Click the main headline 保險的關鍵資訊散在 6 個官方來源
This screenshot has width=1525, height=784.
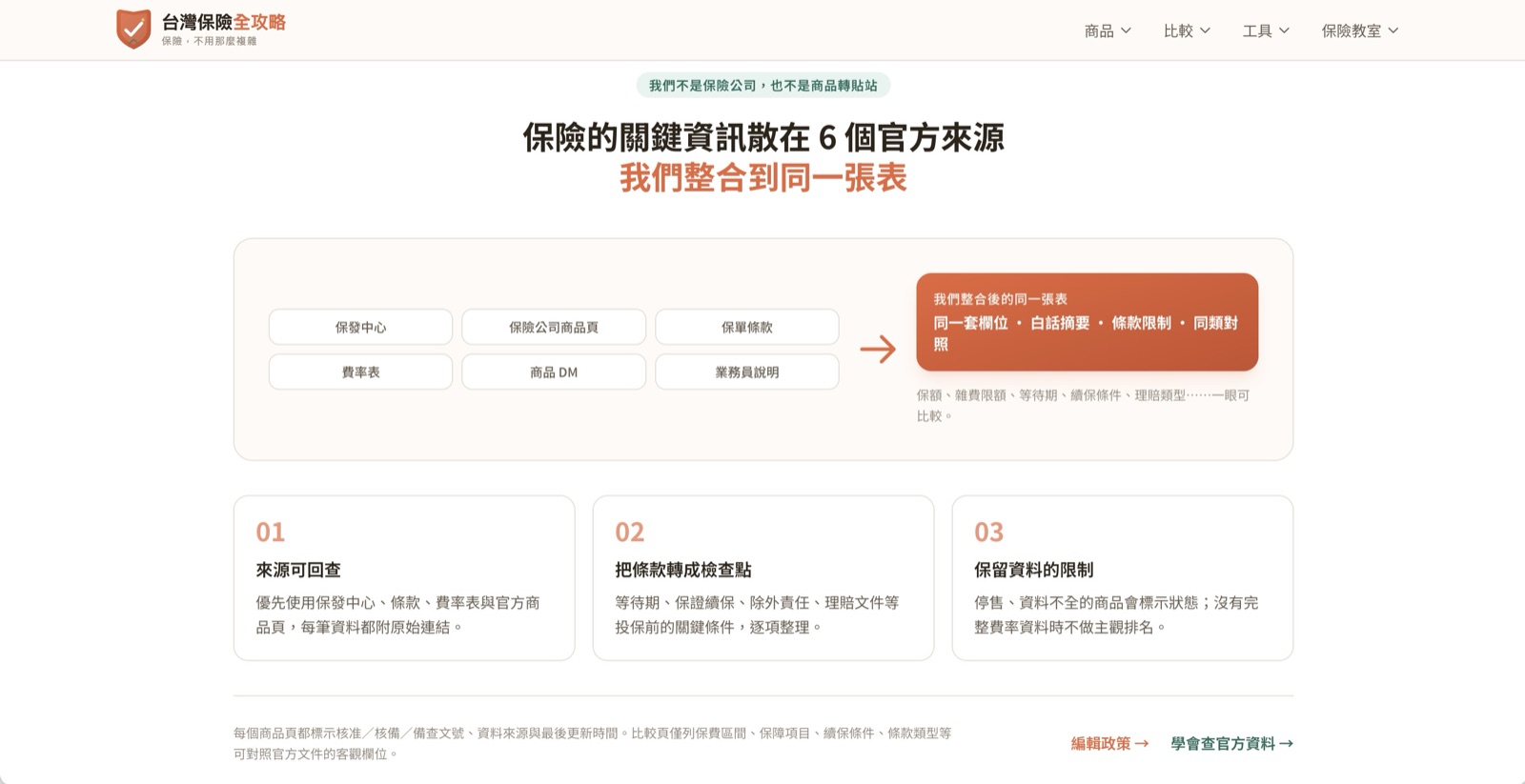click(763, 138)
